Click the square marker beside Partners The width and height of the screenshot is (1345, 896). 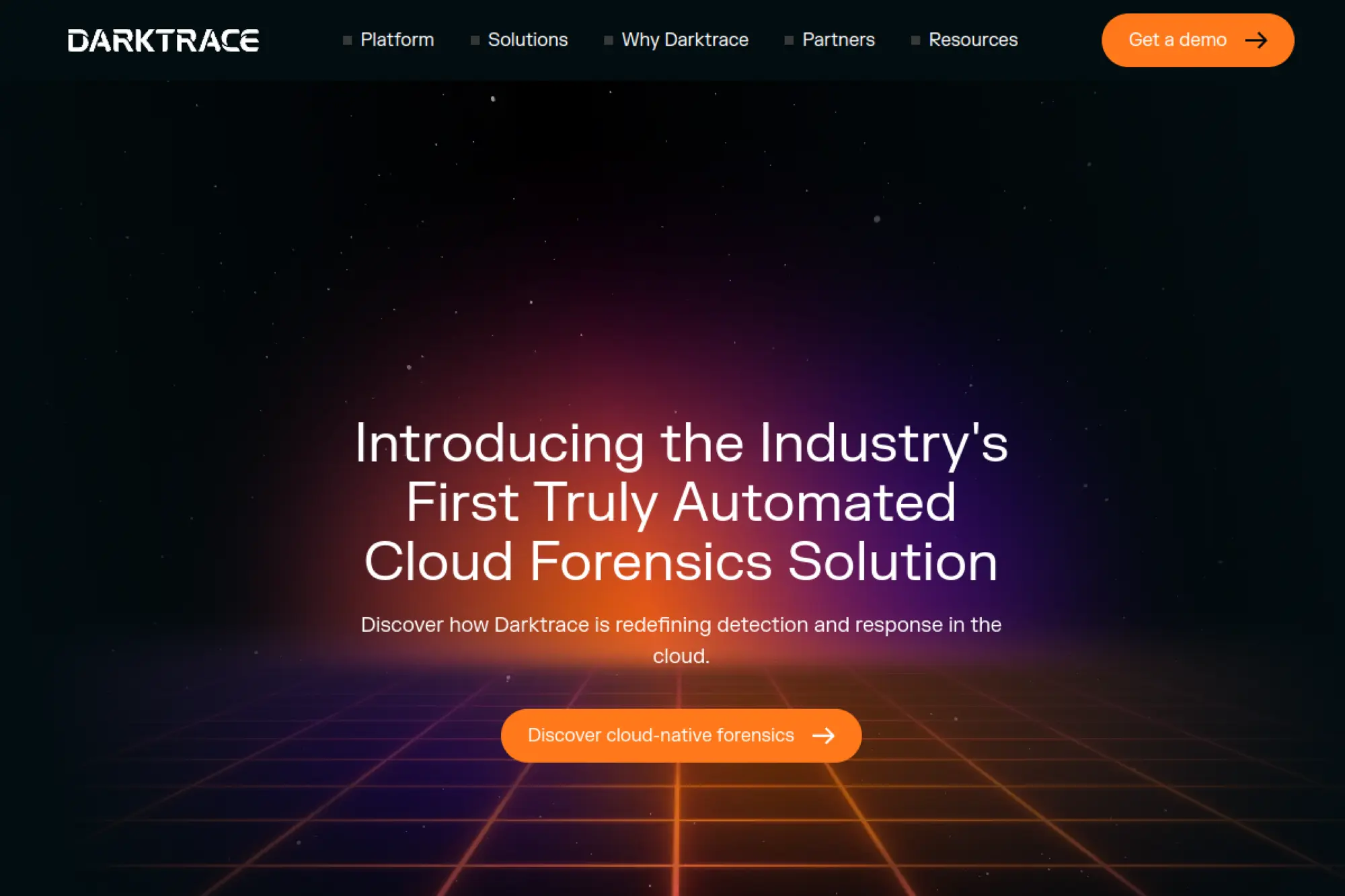click(789, 40)
